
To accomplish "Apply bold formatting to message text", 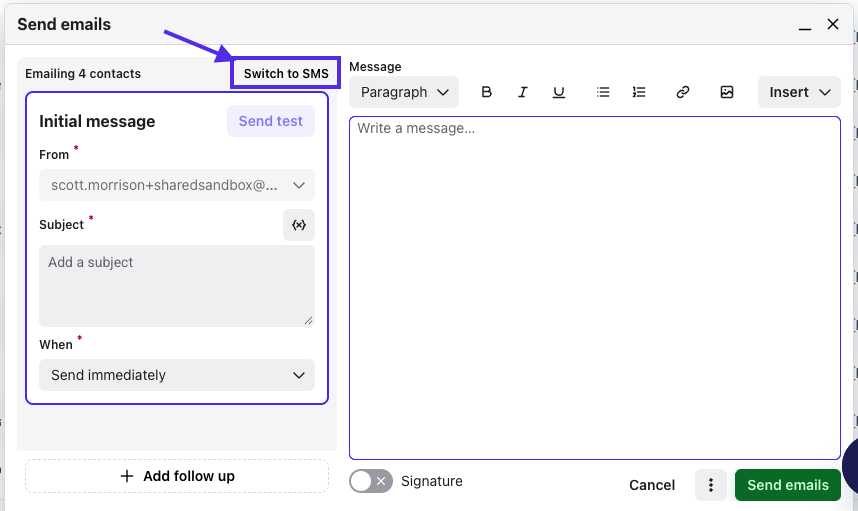I will pos(486,92).
